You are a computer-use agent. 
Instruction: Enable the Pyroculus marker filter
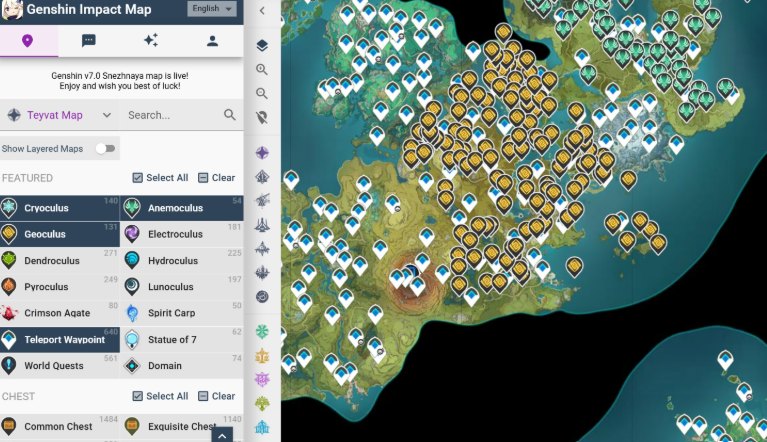tap(60, 287)
